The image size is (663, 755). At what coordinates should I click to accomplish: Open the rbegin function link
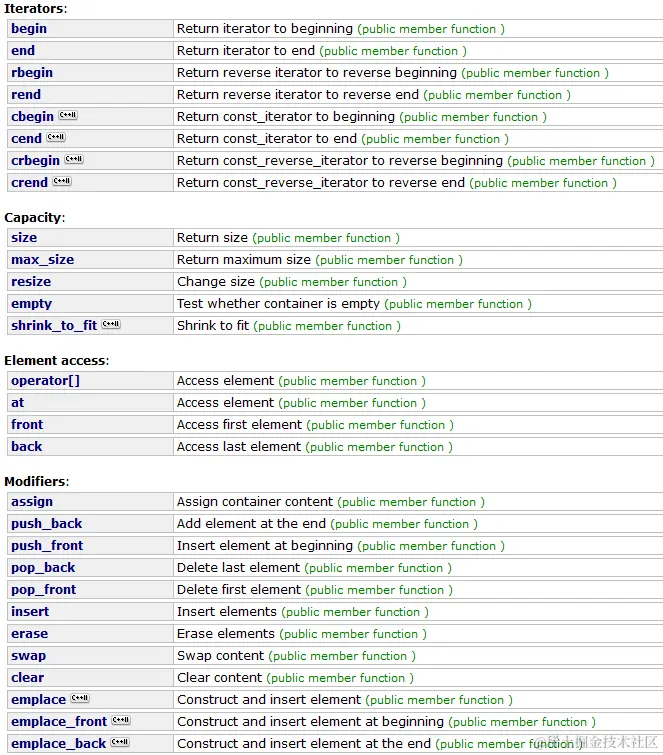[32, 73]
